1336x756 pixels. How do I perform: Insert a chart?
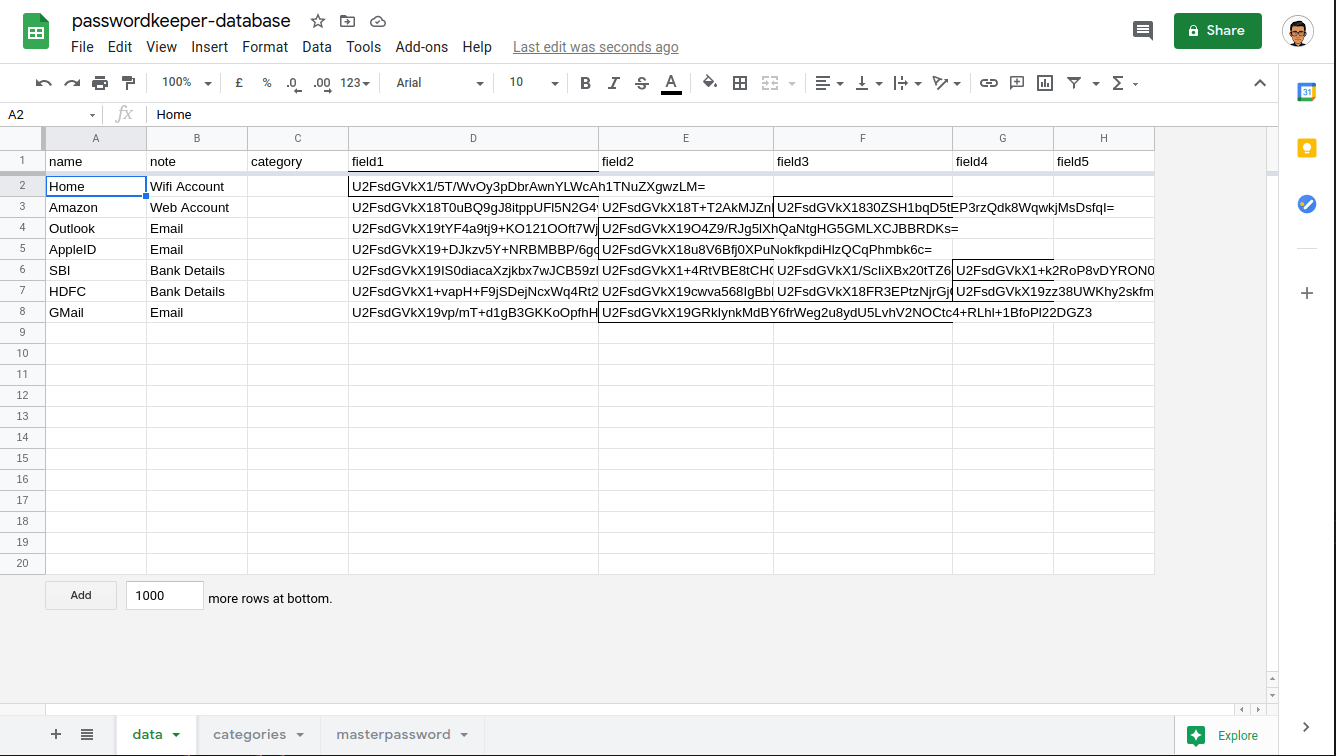click(x=1045, y=83)
